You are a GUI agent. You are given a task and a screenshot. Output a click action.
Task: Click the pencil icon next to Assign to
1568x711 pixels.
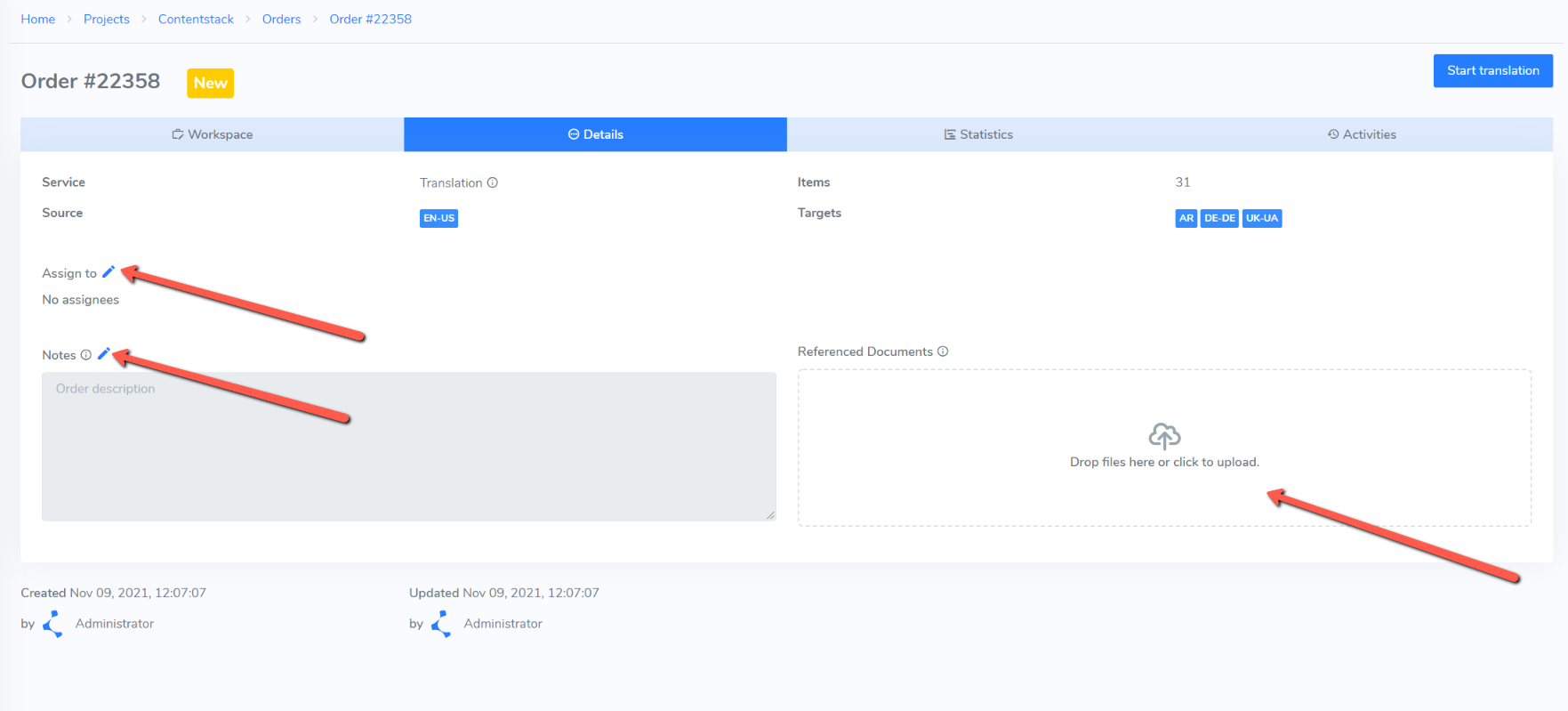click(109, 272)
